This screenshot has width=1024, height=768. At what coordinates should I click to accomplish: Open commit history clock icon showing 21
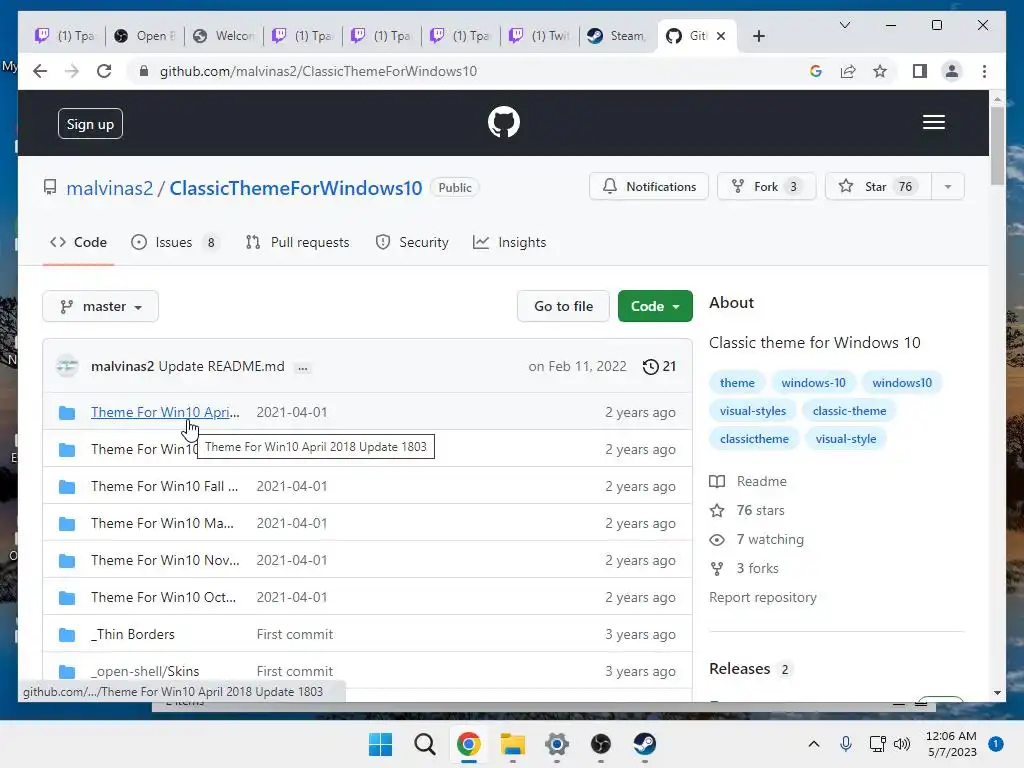[659, 366]
